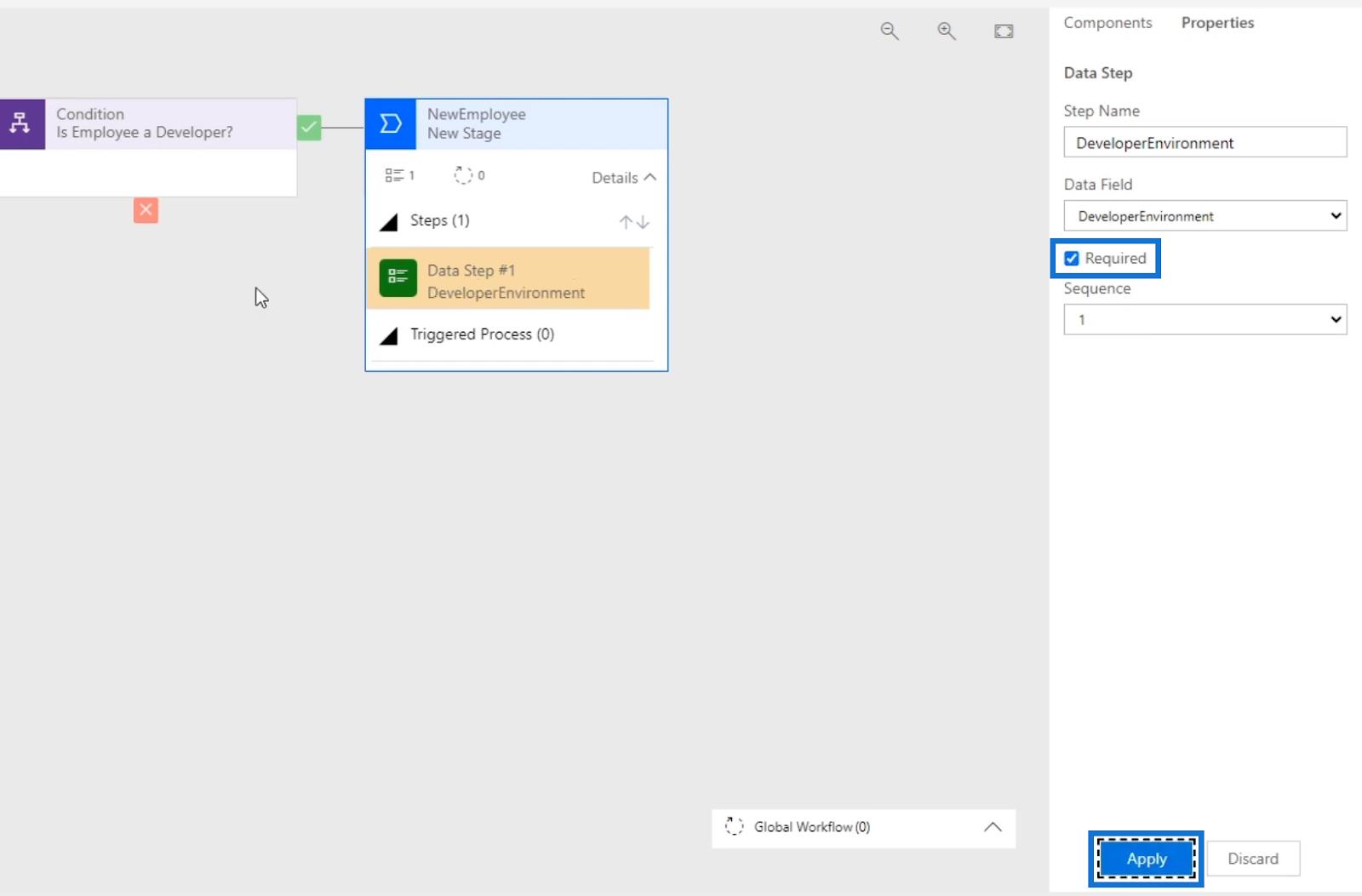Viewport: 1362px width, 896px height.
Task: Collapse the stage Details section
Action: (x=624, y=178)
